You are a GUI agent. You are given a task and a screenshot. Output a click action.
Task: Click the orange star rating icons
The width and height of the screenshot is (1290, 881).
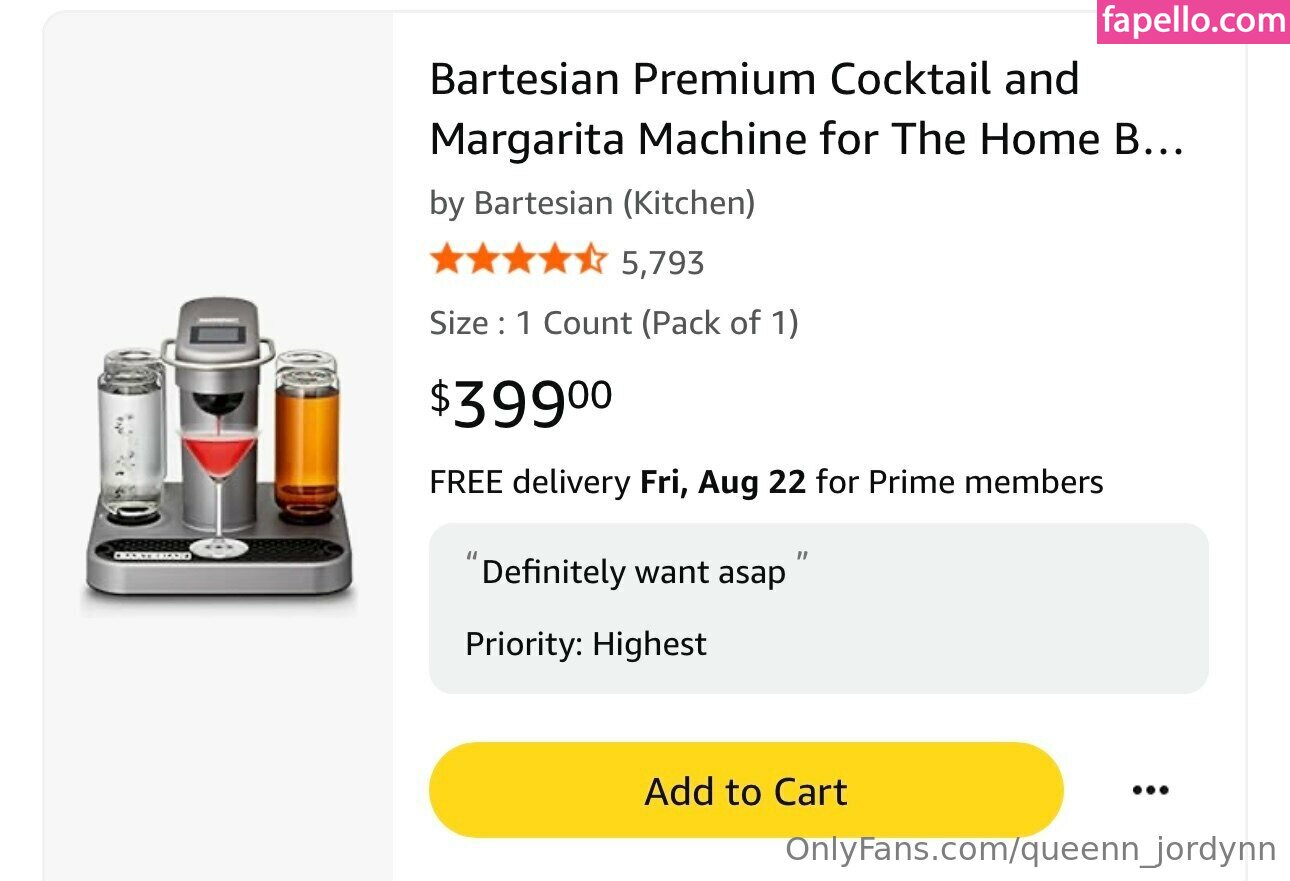(518, 261)
